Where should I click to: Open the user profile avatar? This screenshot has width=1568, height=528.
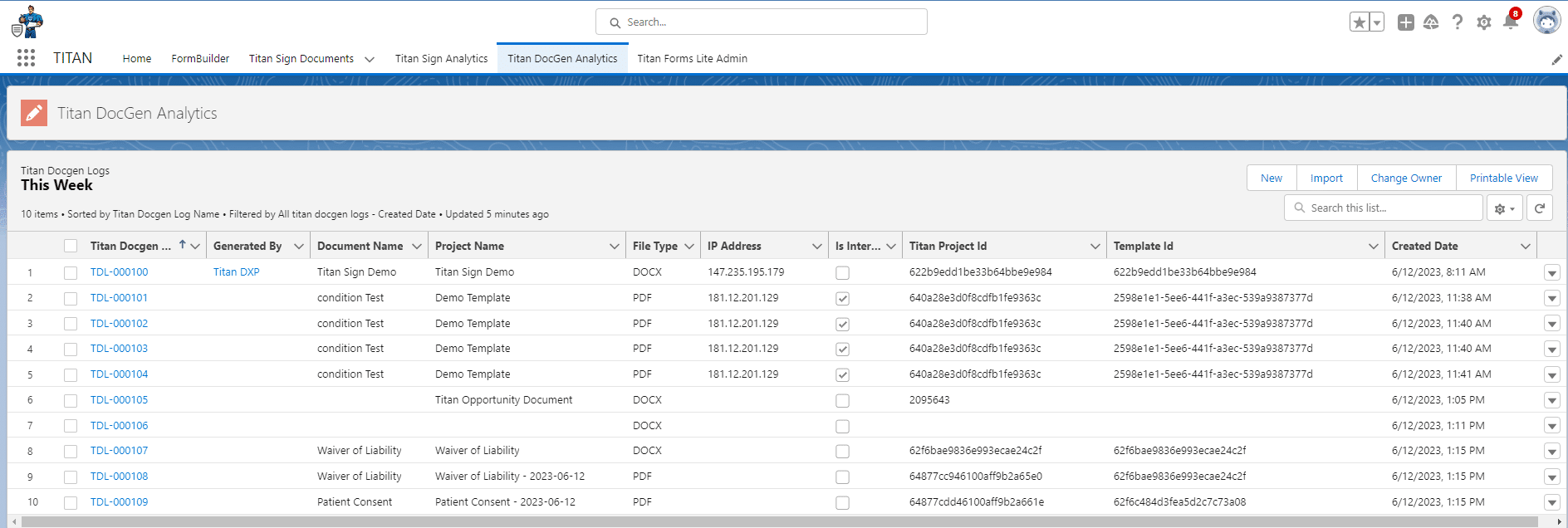click(1546, 21)
